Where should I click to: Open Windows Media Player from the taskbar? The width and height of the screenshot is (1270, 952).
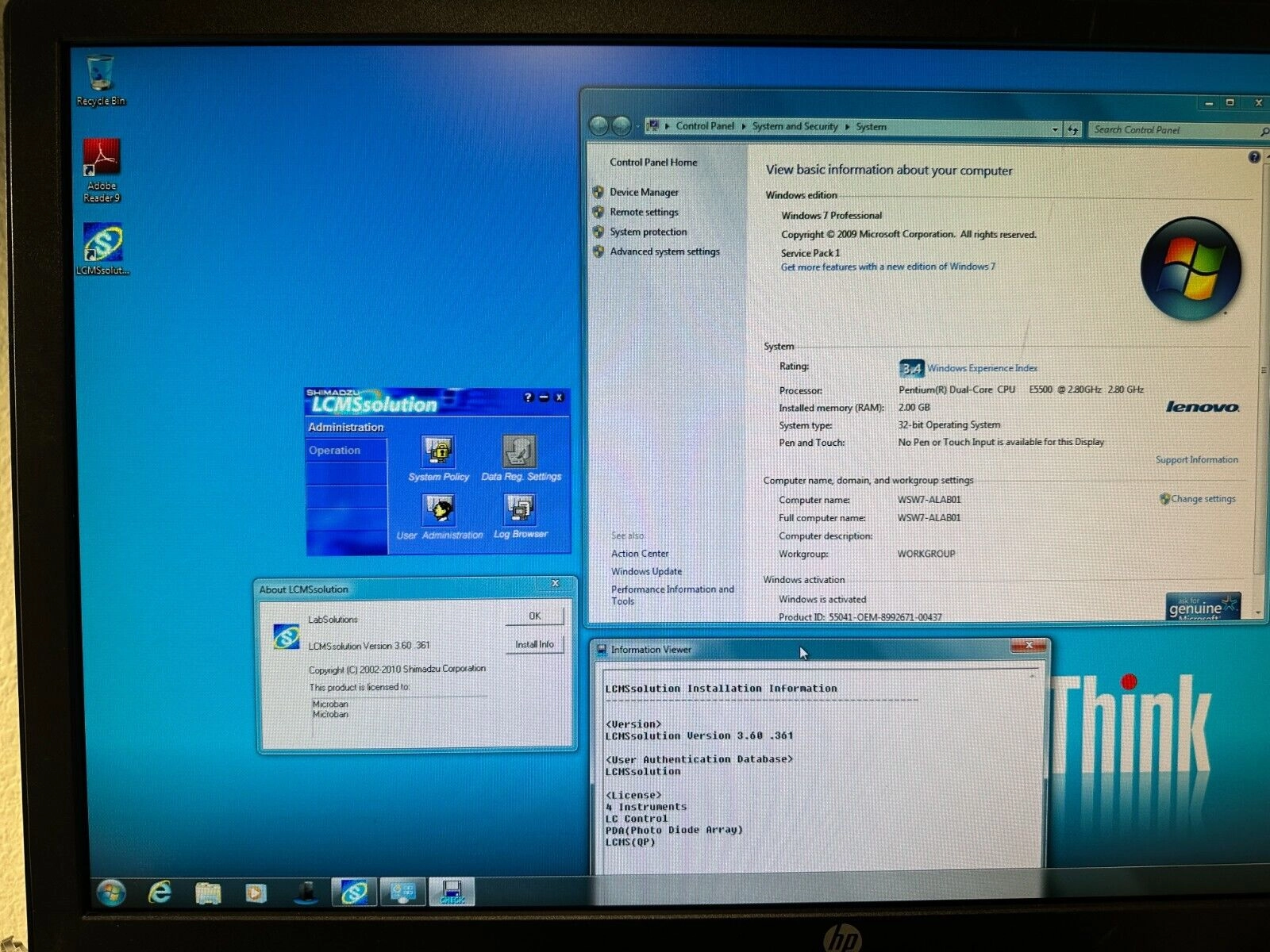pyautogui.click(x=255, y=893)
